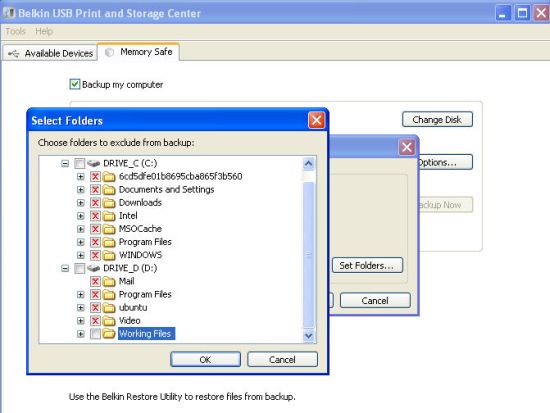Click the MSOCache folder icon

[109, 229]
